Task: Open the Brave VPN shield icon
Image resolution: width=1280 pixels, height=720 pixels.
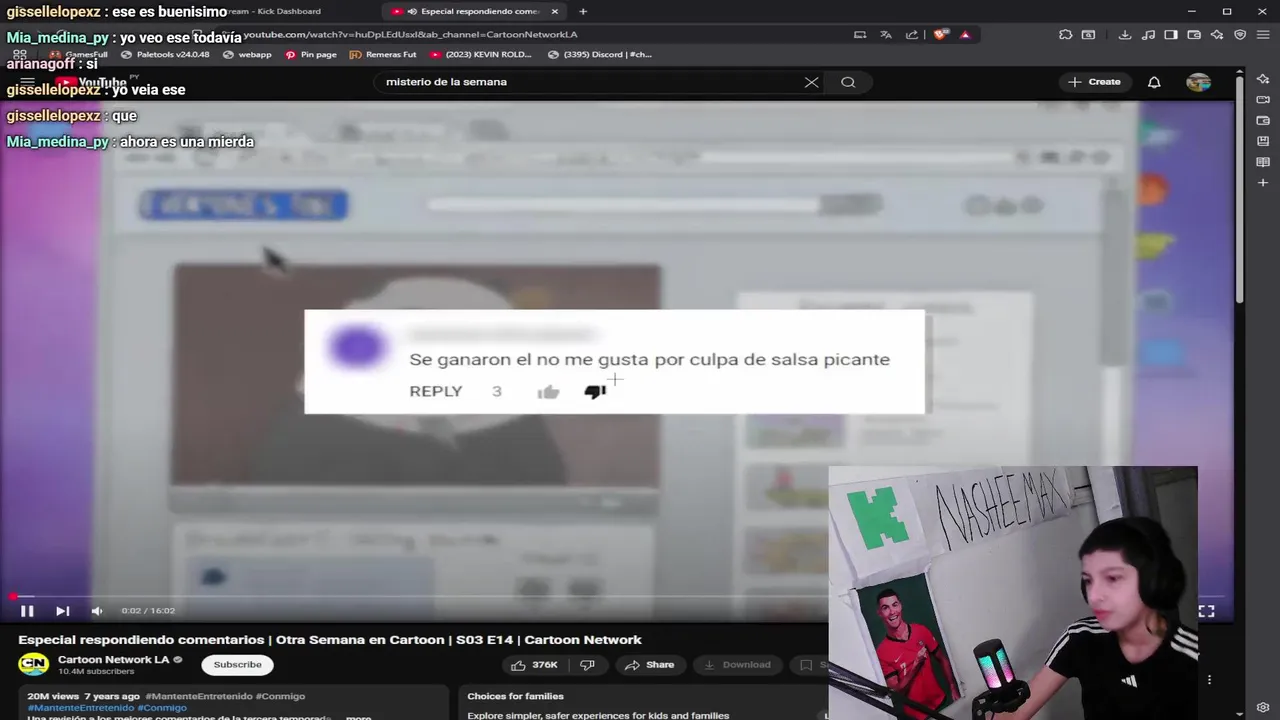Action: [x=1240, y=34]
